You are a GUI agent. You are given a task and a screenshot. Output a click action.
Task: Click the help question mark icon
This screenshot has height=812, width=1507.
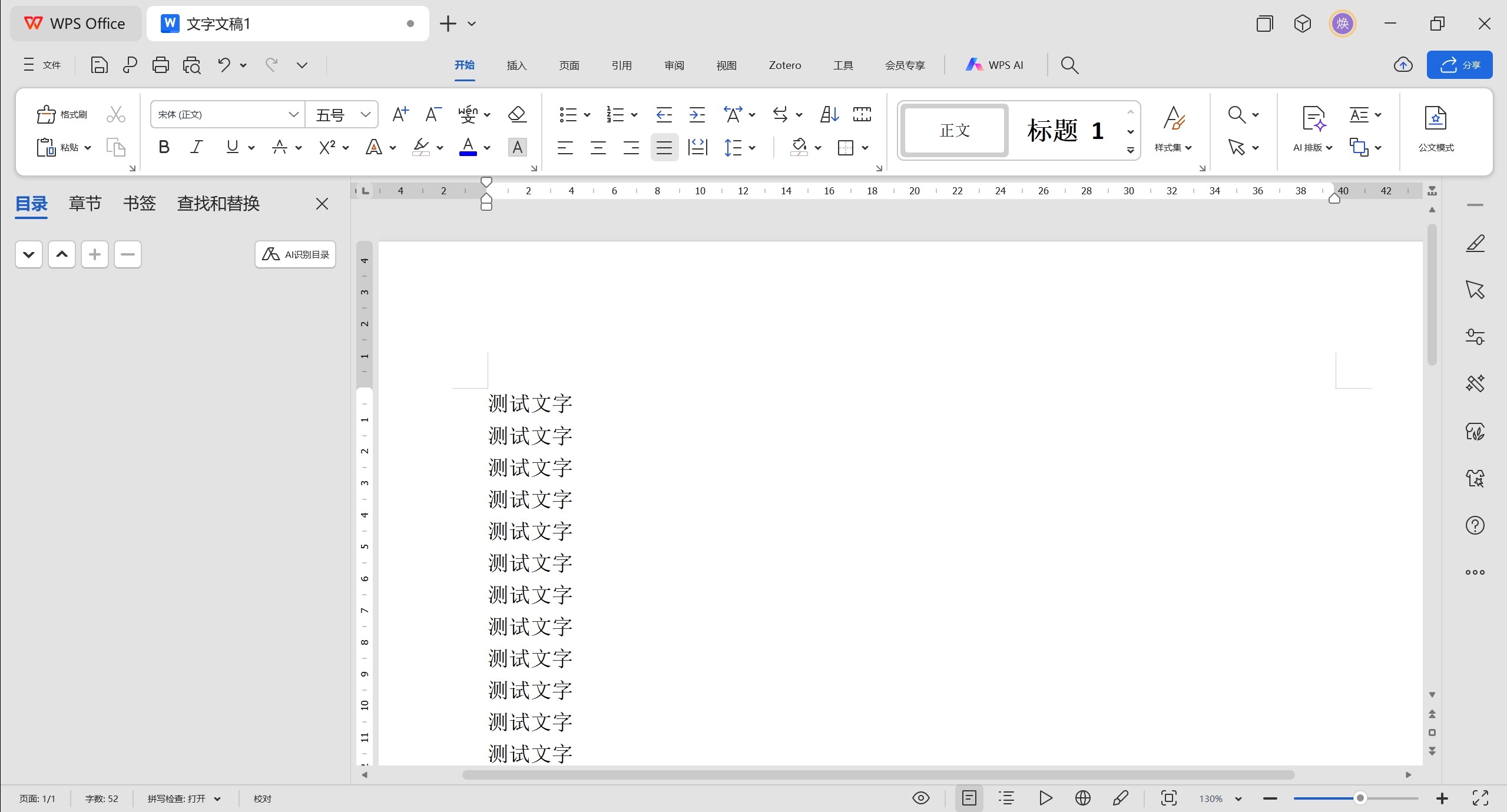1475,525
